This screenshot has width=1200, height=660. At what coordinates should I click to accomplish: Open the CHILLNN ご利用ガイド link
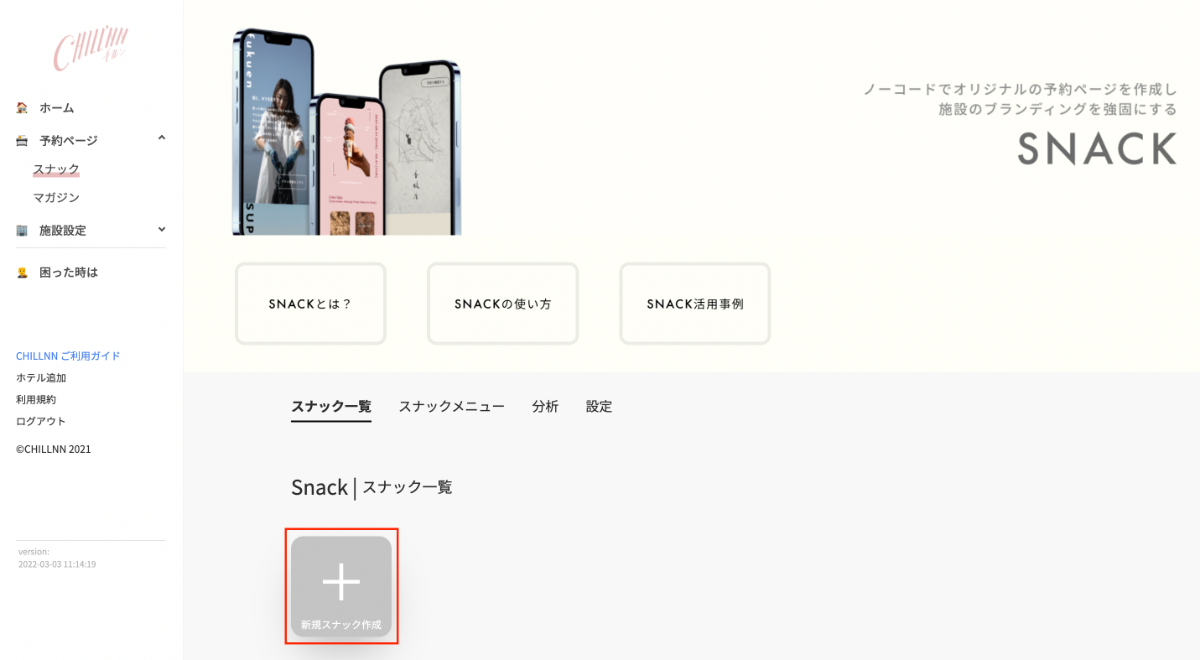click(x=68, y=356)
